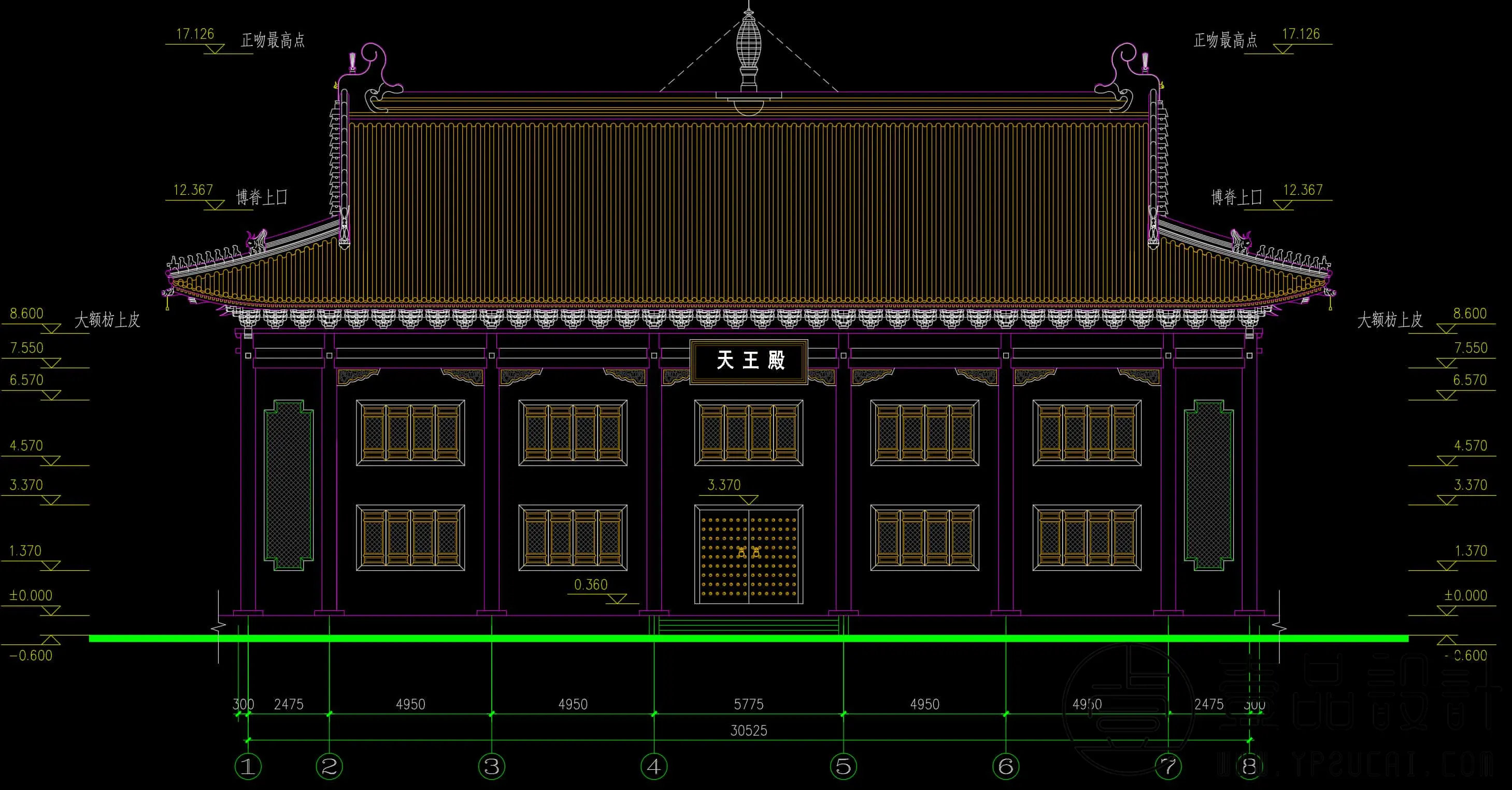Image resolution: width=1512 pixels, height=790 pixels.
Task: Select the 5775 center bay dimension
Action: point(748,703)
